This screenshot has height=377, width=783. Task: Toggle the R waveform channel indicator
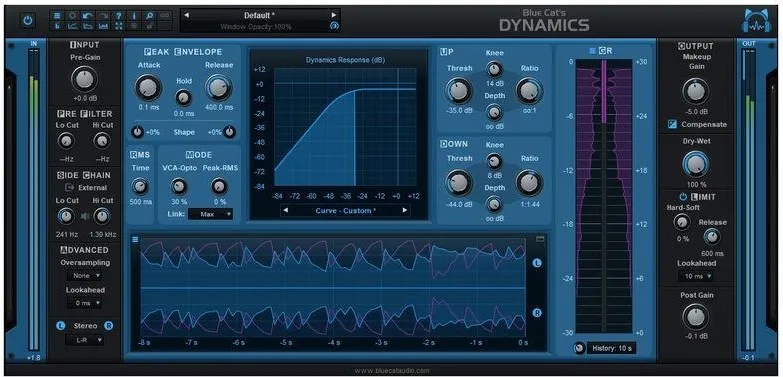pyautogui.click(x=537, y=313)
